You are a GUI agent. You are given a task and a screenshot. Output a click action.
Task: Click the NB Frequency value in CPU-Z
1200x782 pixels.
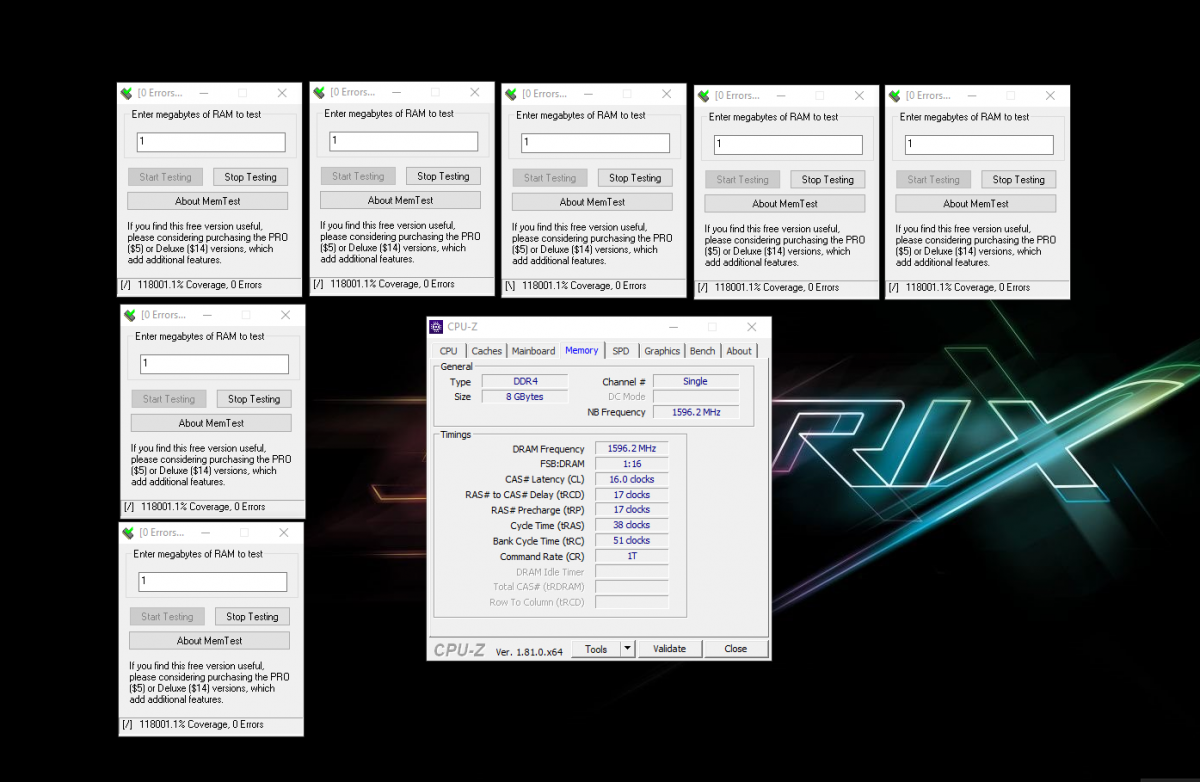click(696, 412)
